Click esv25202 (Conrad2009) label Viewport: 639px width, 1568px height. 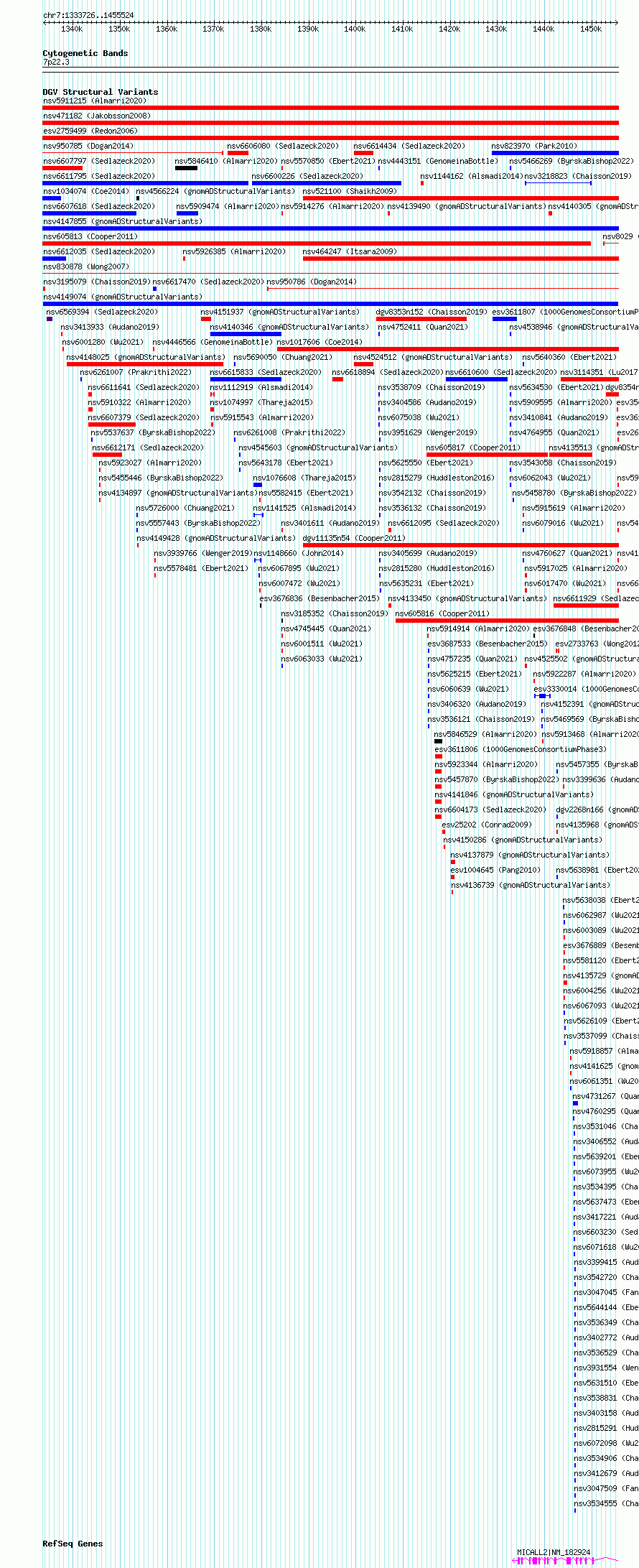coord(488,825)
